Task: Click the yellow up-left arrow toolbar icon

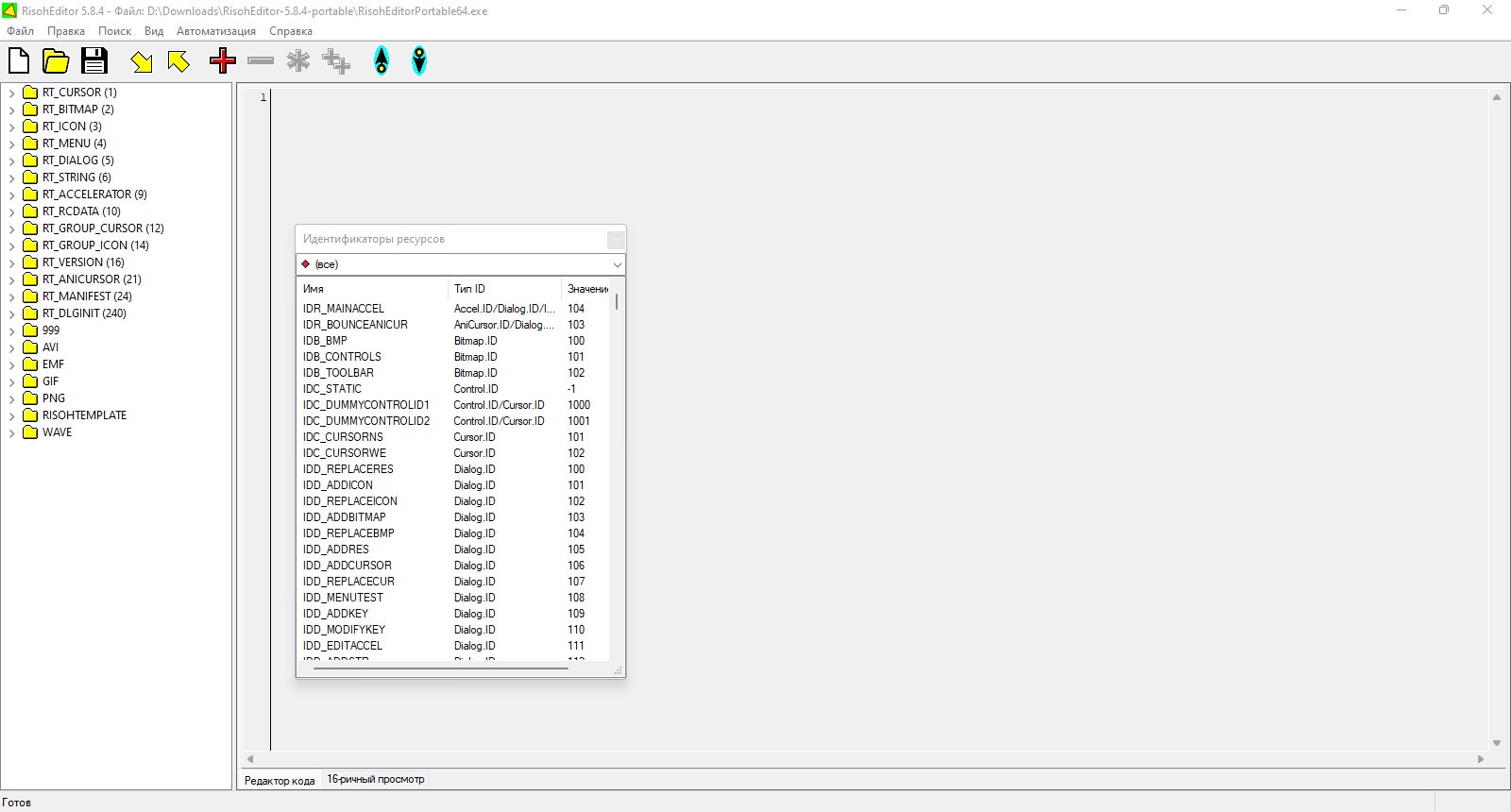Action: [178, 62]
